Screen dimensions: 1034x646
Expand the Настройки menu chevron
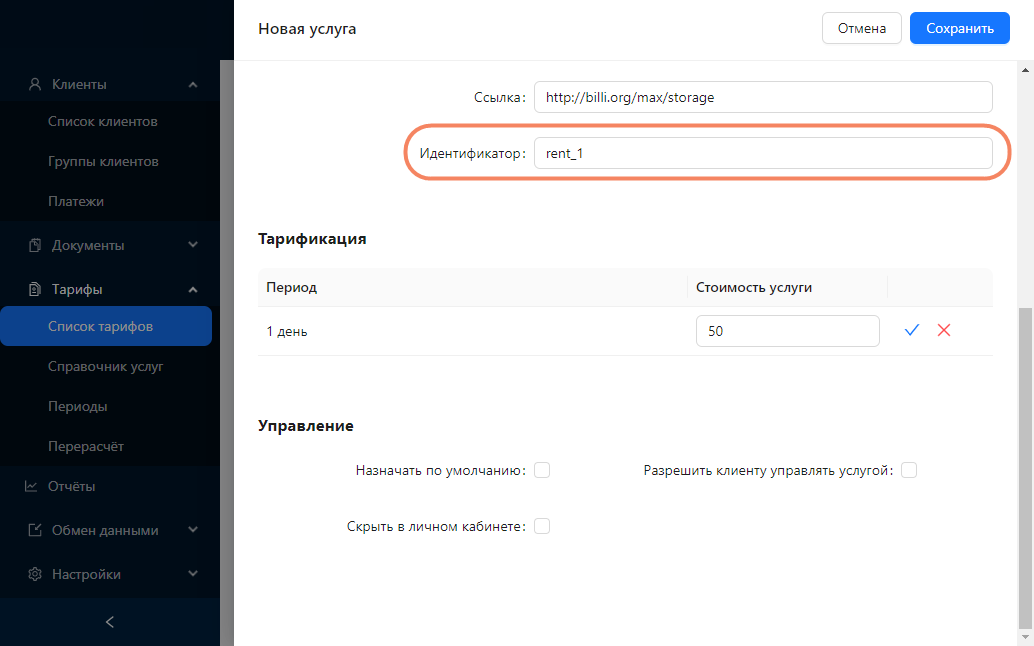[x=193, y=575]
